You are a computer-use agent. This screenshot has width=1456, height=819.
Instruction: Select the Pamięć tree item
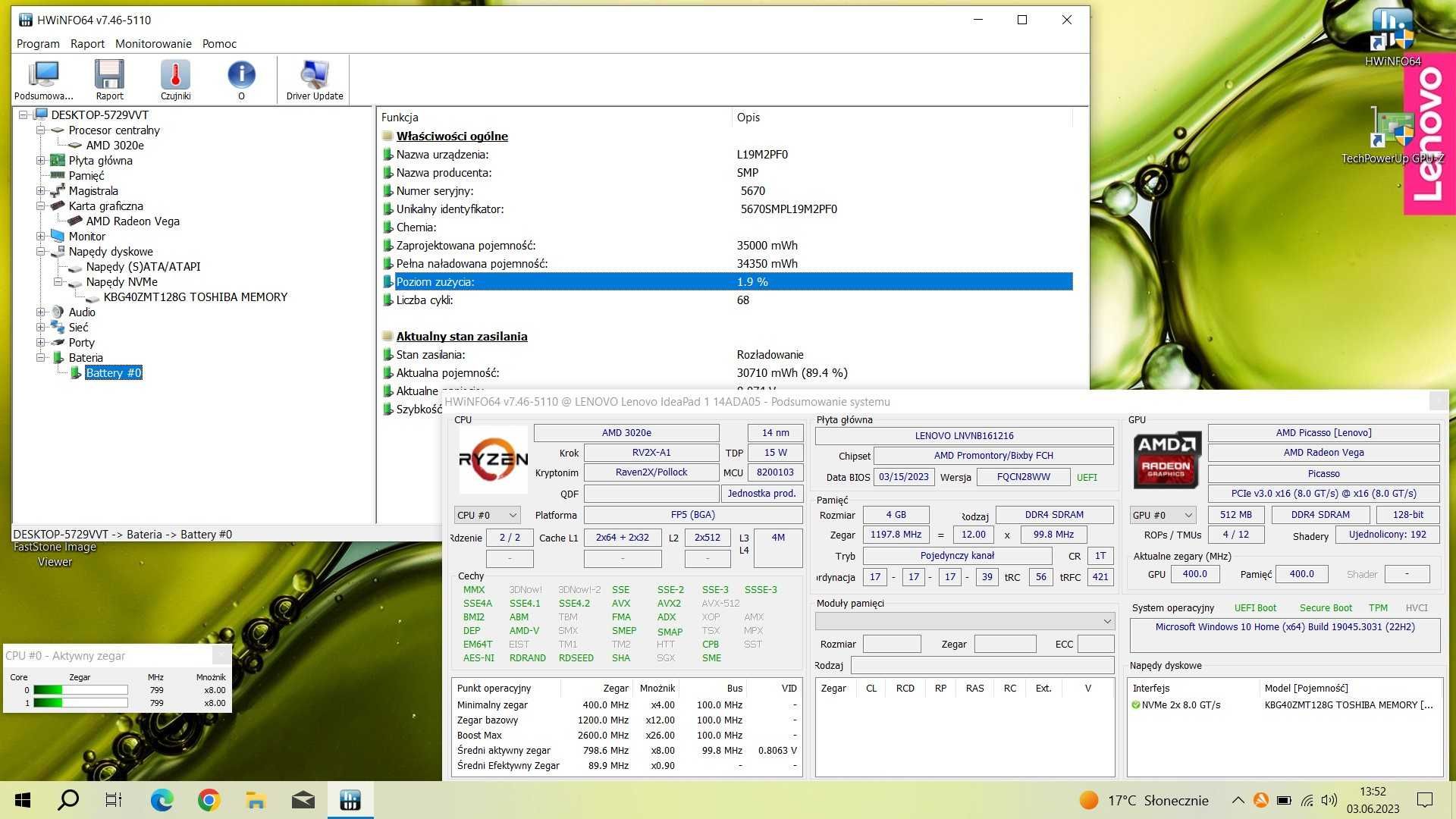[x=86, y=176]
